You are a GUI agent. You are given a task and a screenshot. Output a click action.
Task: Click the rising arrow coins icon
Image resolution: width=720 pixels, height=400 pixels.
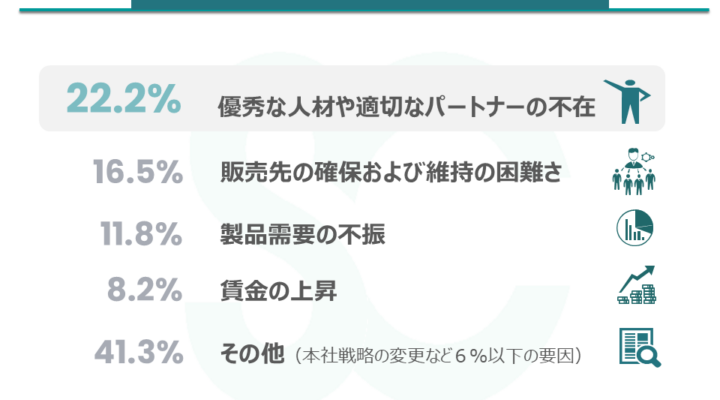[636, 287]
